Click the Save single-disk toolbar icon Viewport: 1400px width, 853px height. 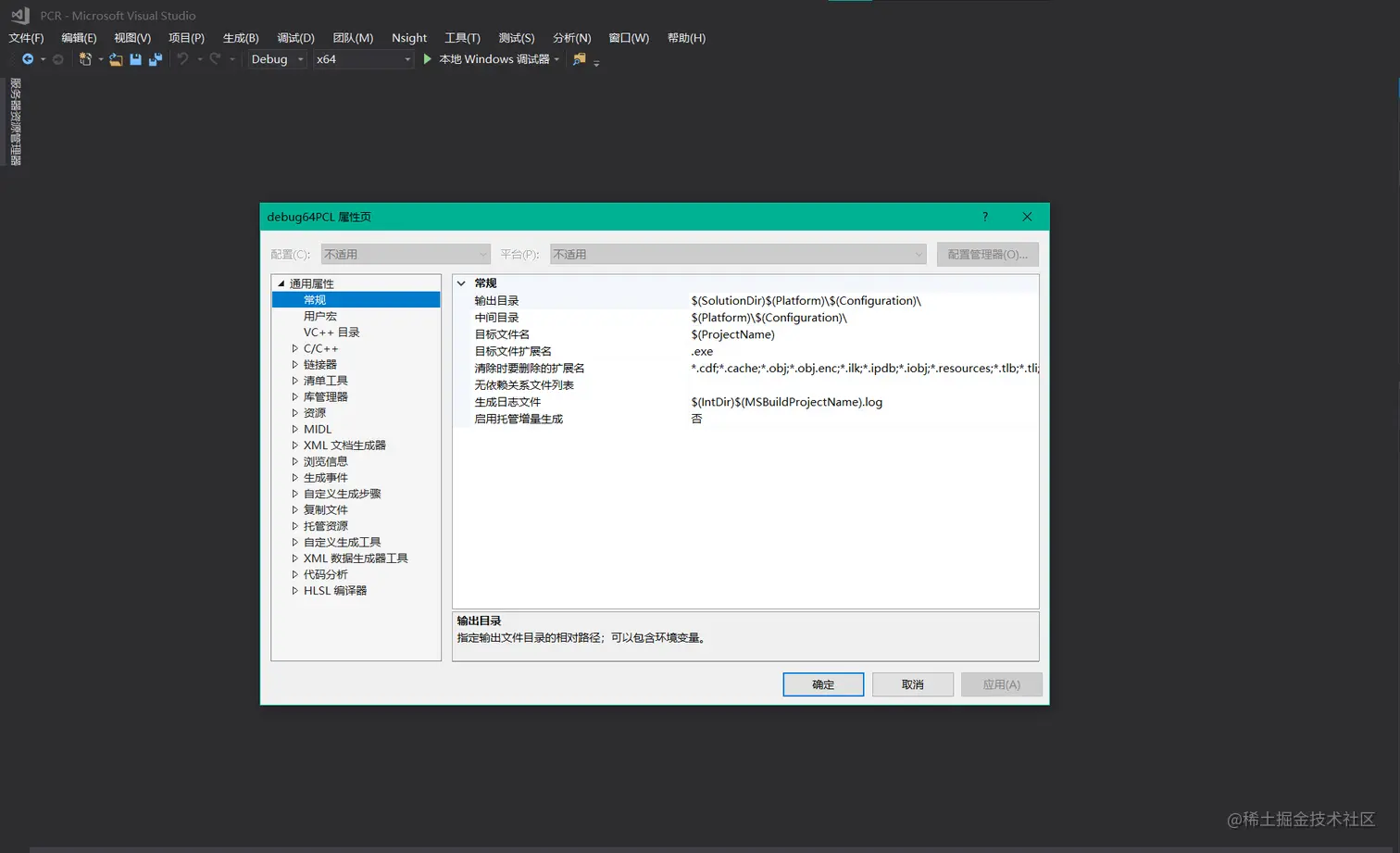[x=135, y=59]
